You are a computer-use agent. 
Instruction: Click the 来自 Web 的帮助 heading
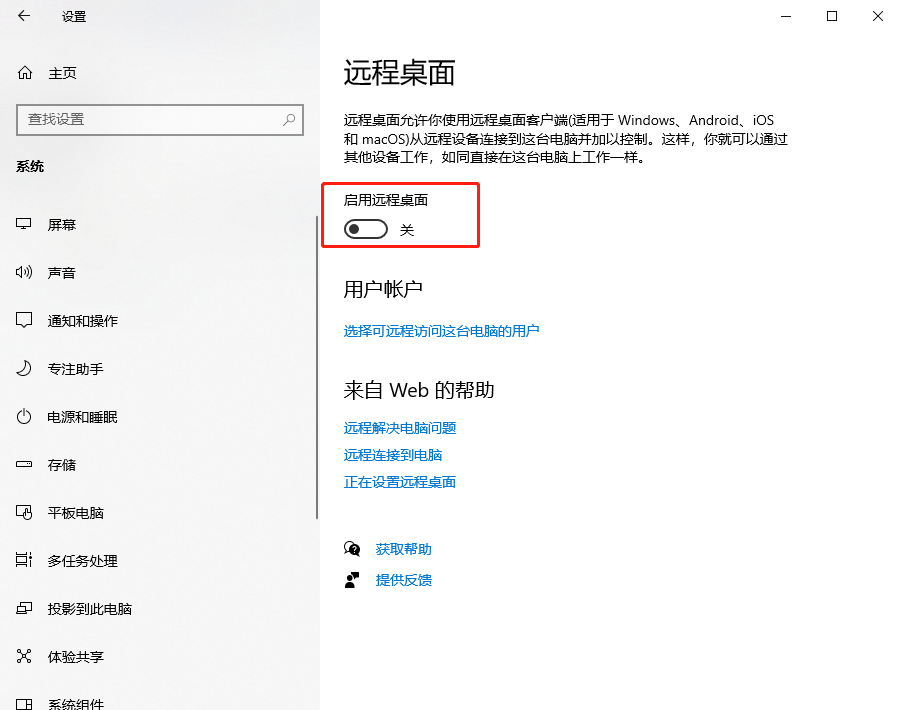pos(419,390)
